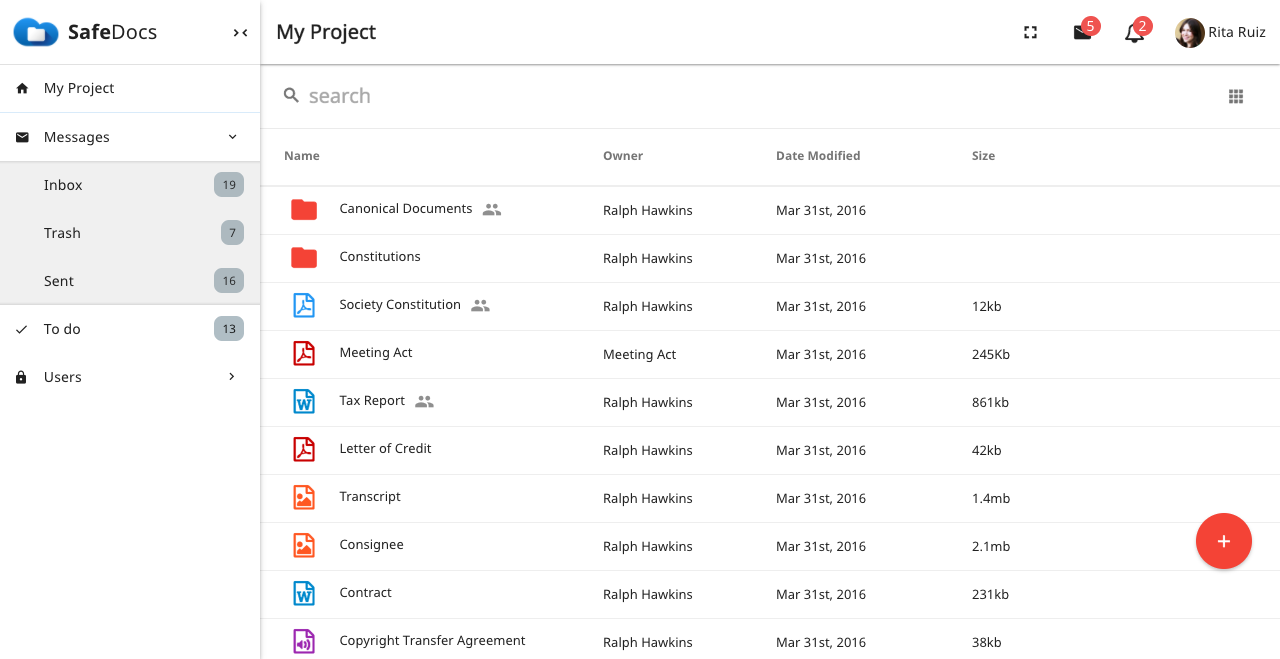The width and height of the screenshot is (1280, 659).
Task: Collapse the Messages menu chevron
Action: pyautogui.click(x=232, y=137)
